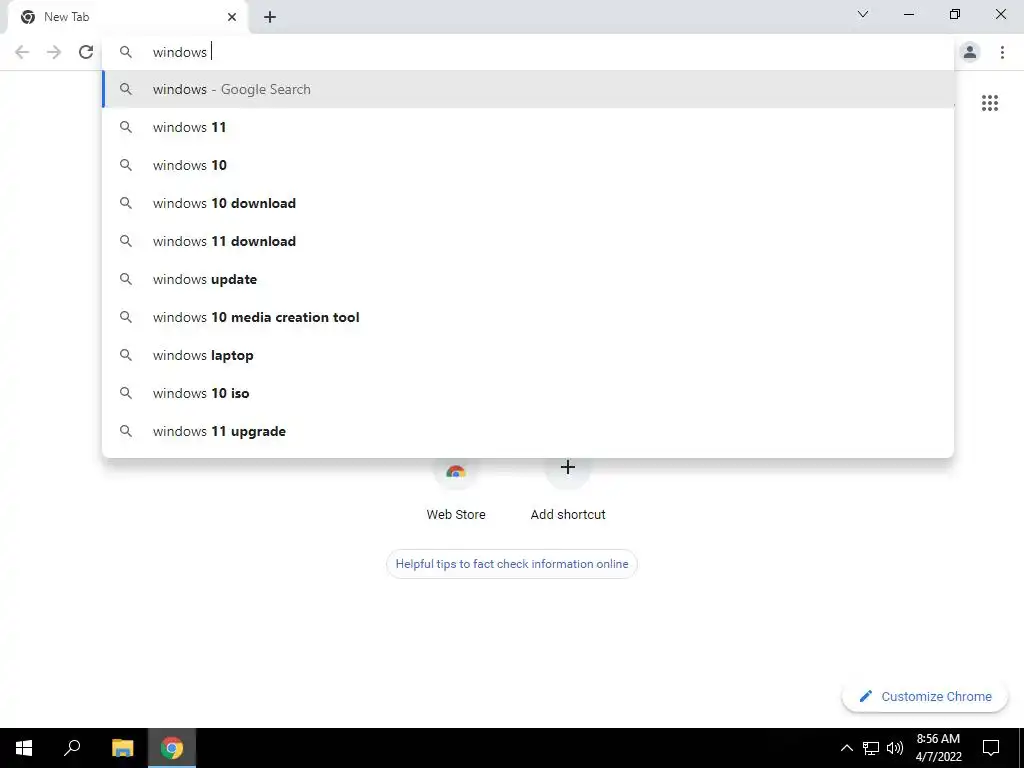Select 'windows 10 media creation tool' suggestion
The image size is (1024, 768).
tap(528, 317)
